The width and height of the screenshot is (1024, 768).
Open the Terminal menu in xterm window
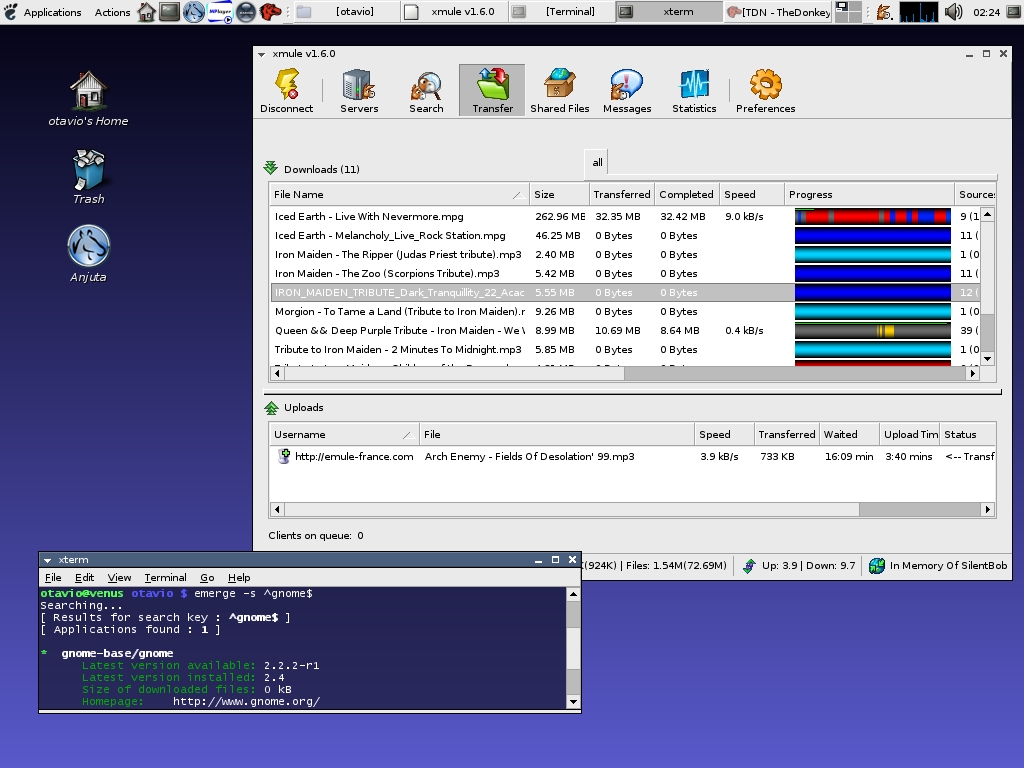click(165, 577)
